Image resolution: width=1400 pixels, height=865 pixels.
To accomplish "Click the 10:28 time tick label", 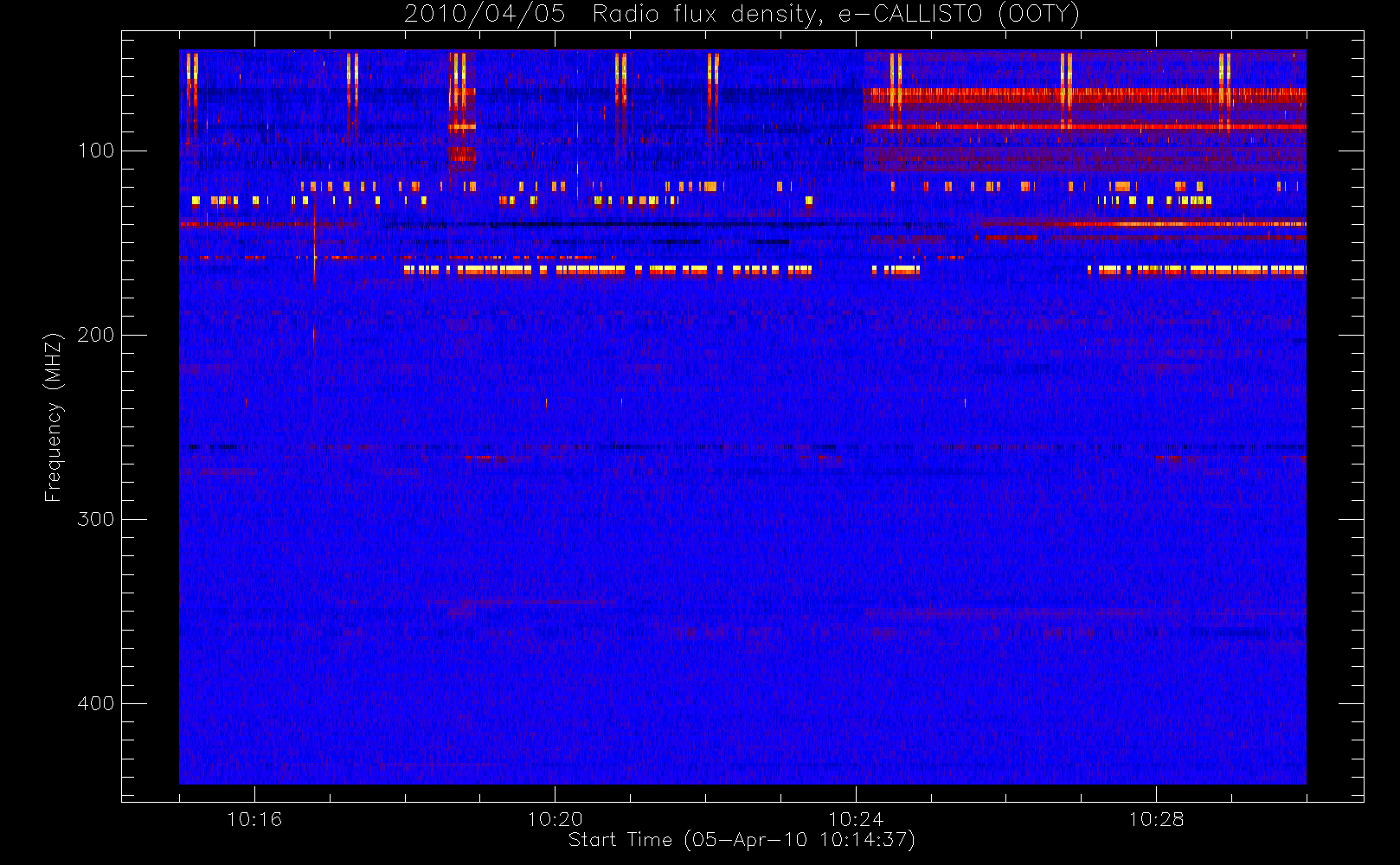I will tap(1156, 819).
